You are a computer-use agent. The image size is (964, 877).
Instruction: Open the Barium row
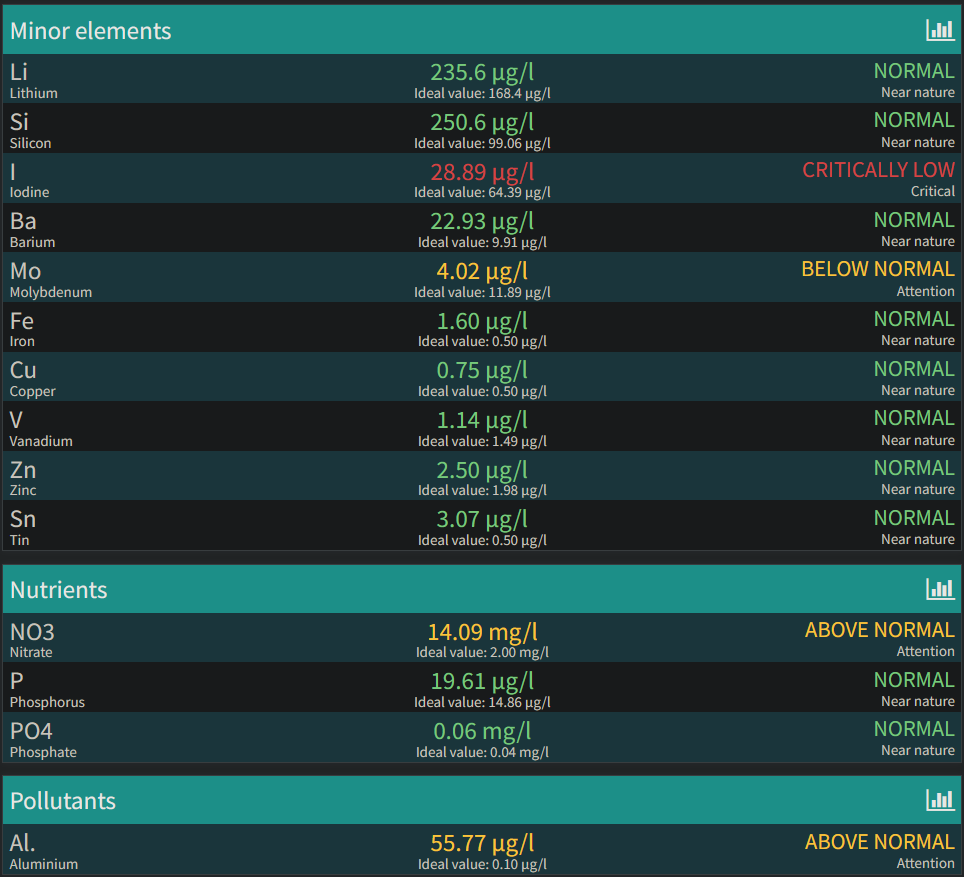tap(482, 228)
